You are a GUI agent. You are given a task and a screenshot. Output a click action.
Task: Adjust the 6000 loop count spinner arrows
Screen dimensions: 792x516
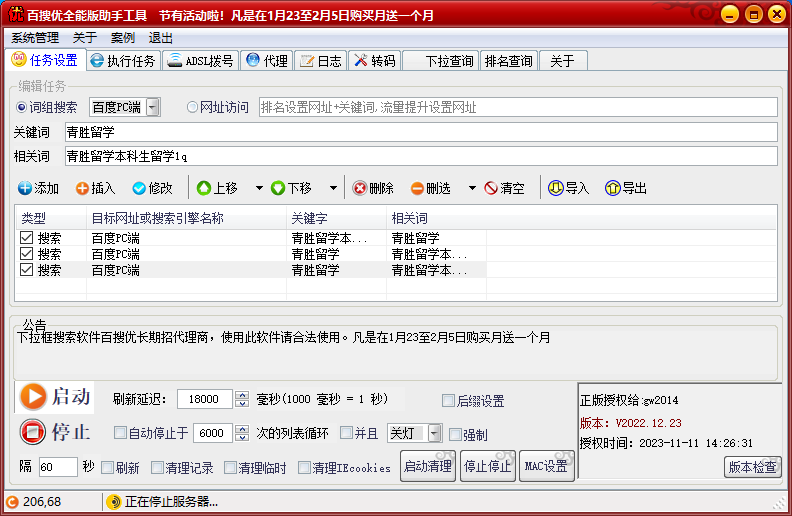coord(242,433)
